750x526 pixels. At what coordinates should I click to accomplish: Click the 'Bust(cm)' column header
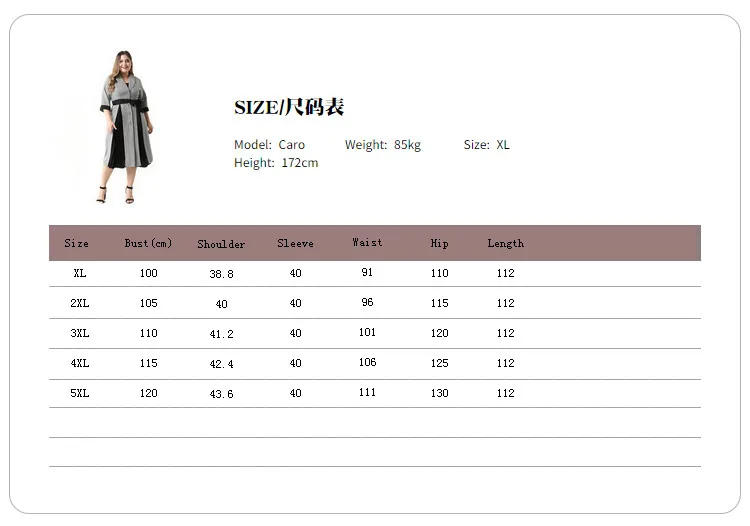coord(148,243)
